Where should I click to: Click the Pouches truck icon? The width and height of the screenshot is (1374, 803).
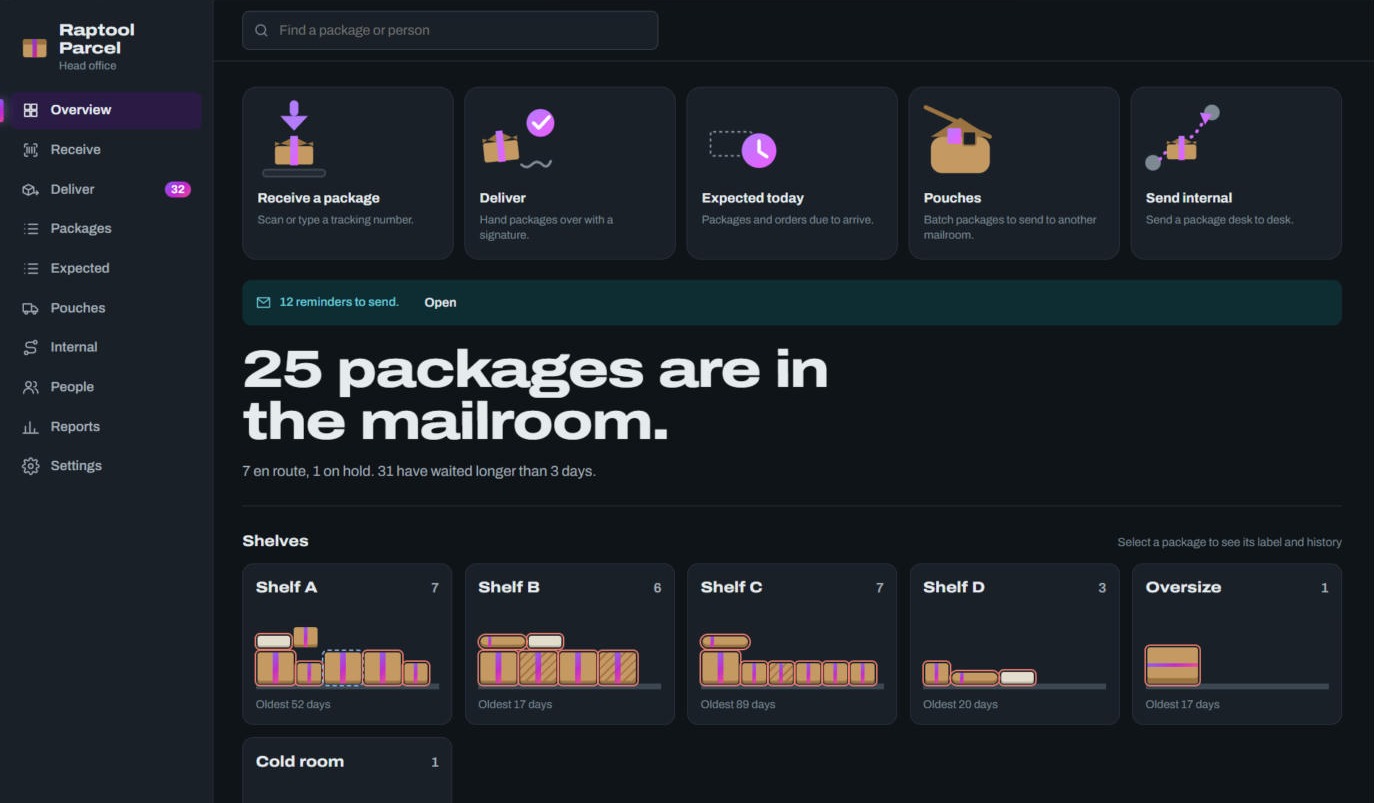(x=31, y=308)
